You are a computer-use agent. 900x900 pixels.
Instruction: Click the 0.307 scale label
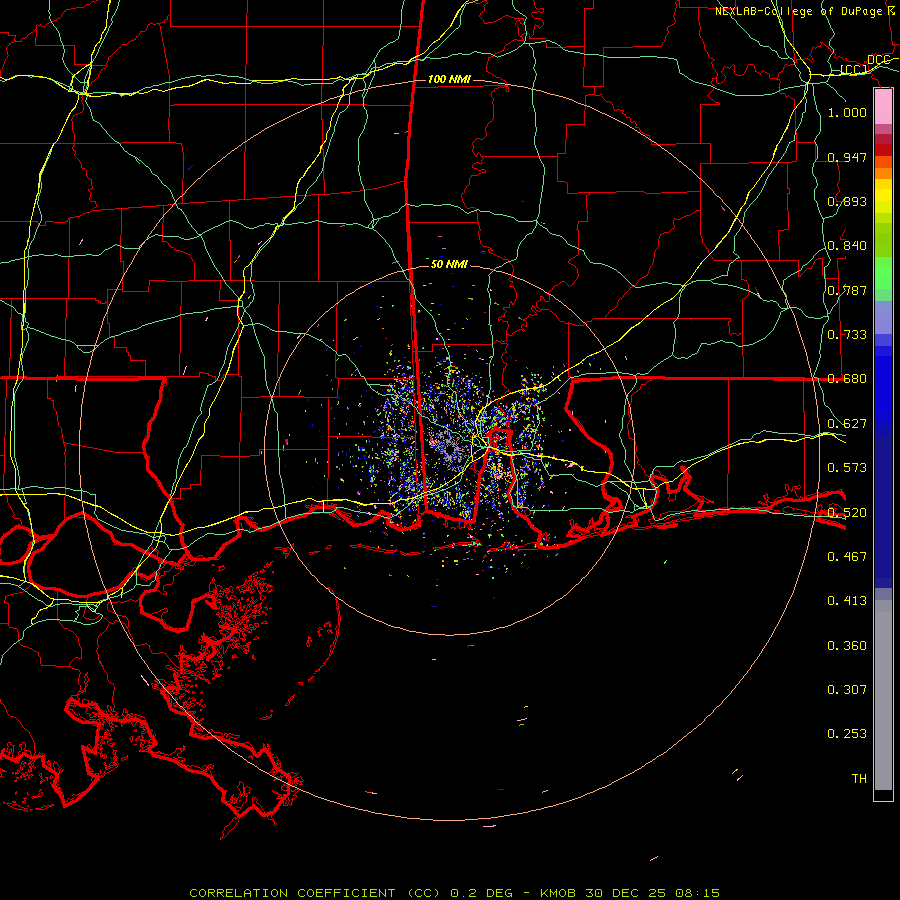pyautogui.click(x=847, y=690)
